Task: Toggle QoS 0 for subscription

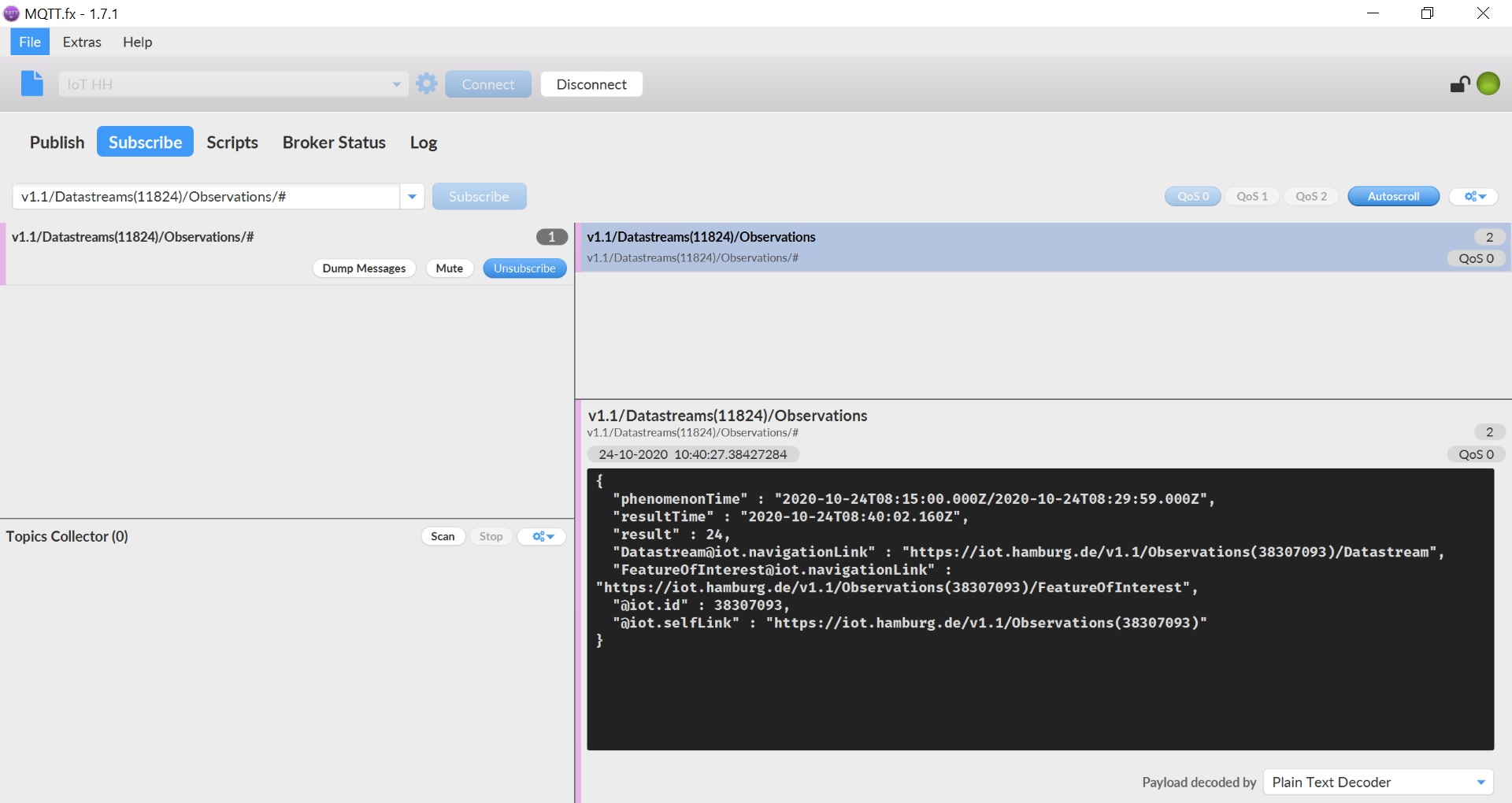Action: [x=1193, y=196]
